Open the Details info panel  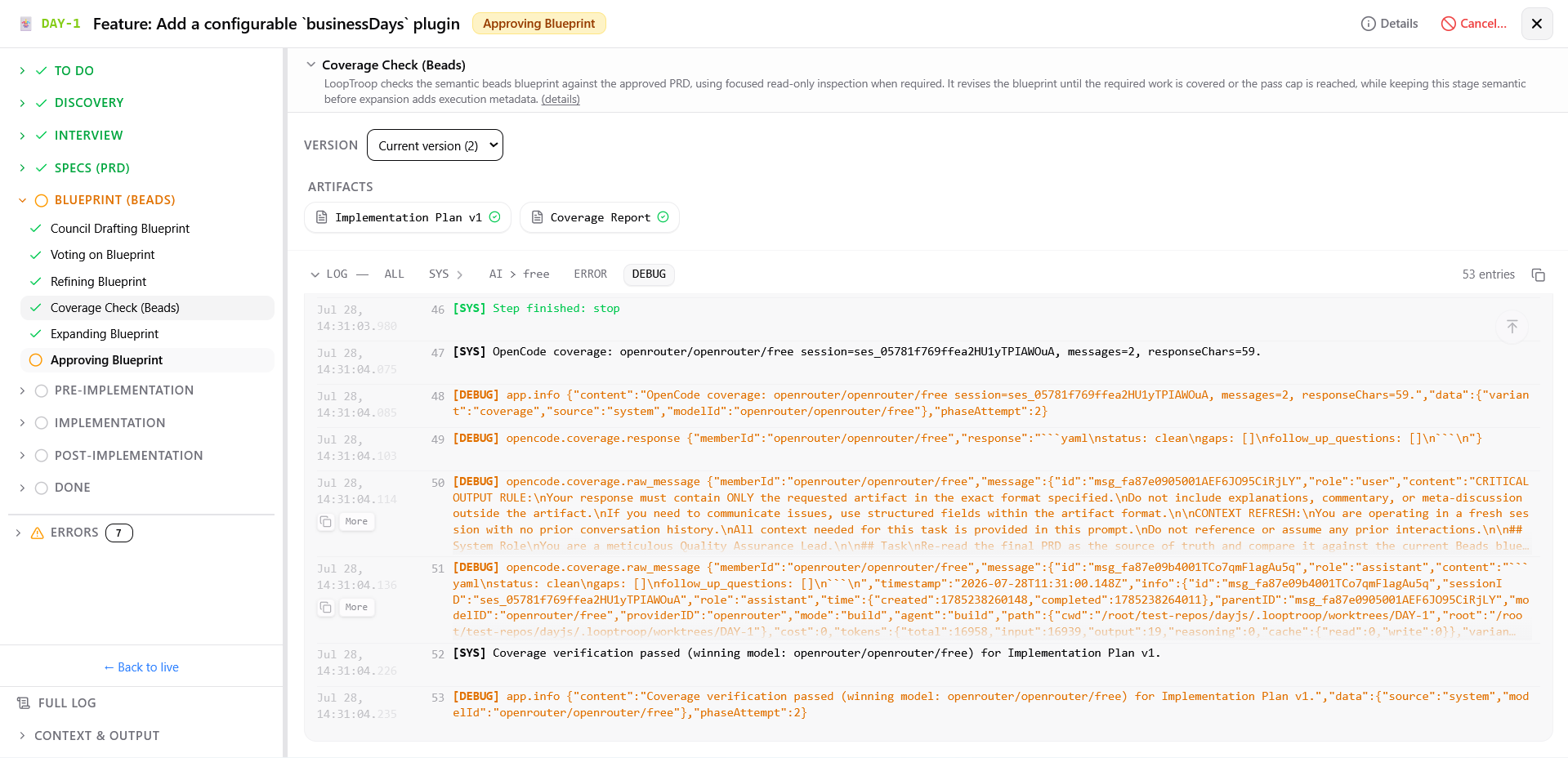point(1389,24)
